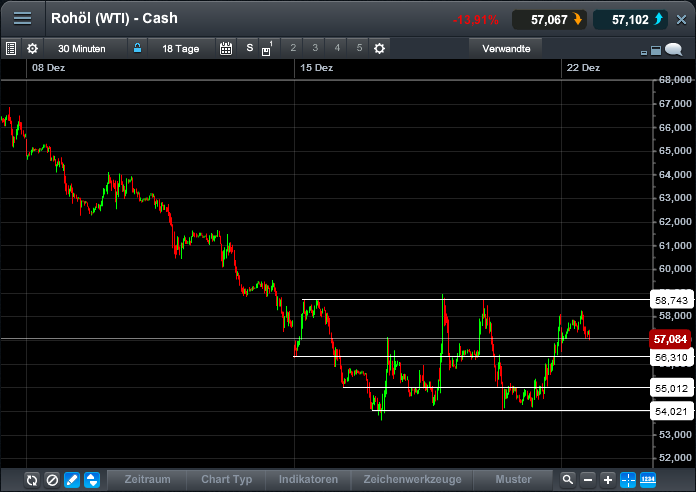Open the 18 Tage period dropdown
696x492 pixels.
pos(181,48)
